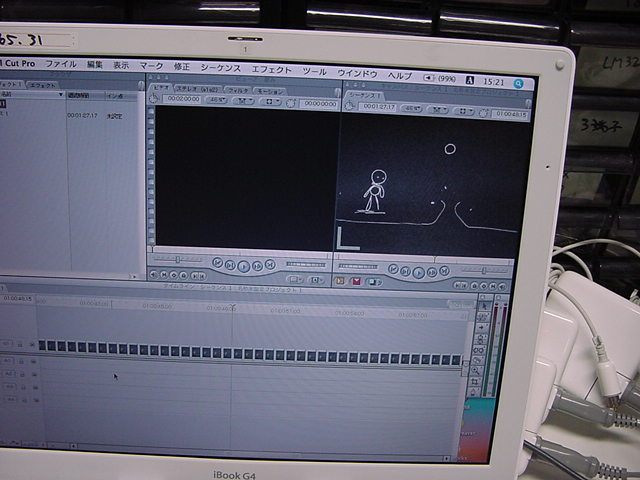Open the ヘルプ menu
The width and height of the screenshot is (640, 480).
(x=400, y=76)
